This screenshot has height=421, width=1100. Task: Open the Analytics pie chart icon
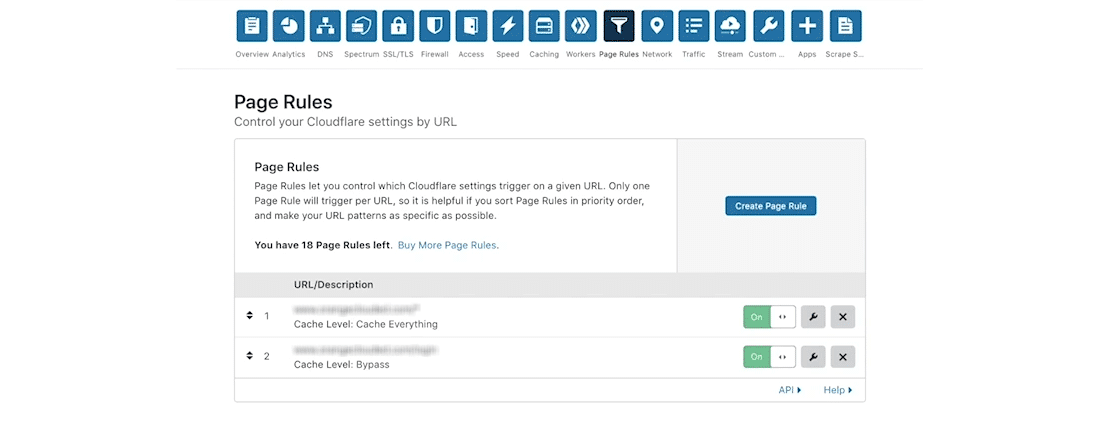pyautogui.click(x=289, y=26)
